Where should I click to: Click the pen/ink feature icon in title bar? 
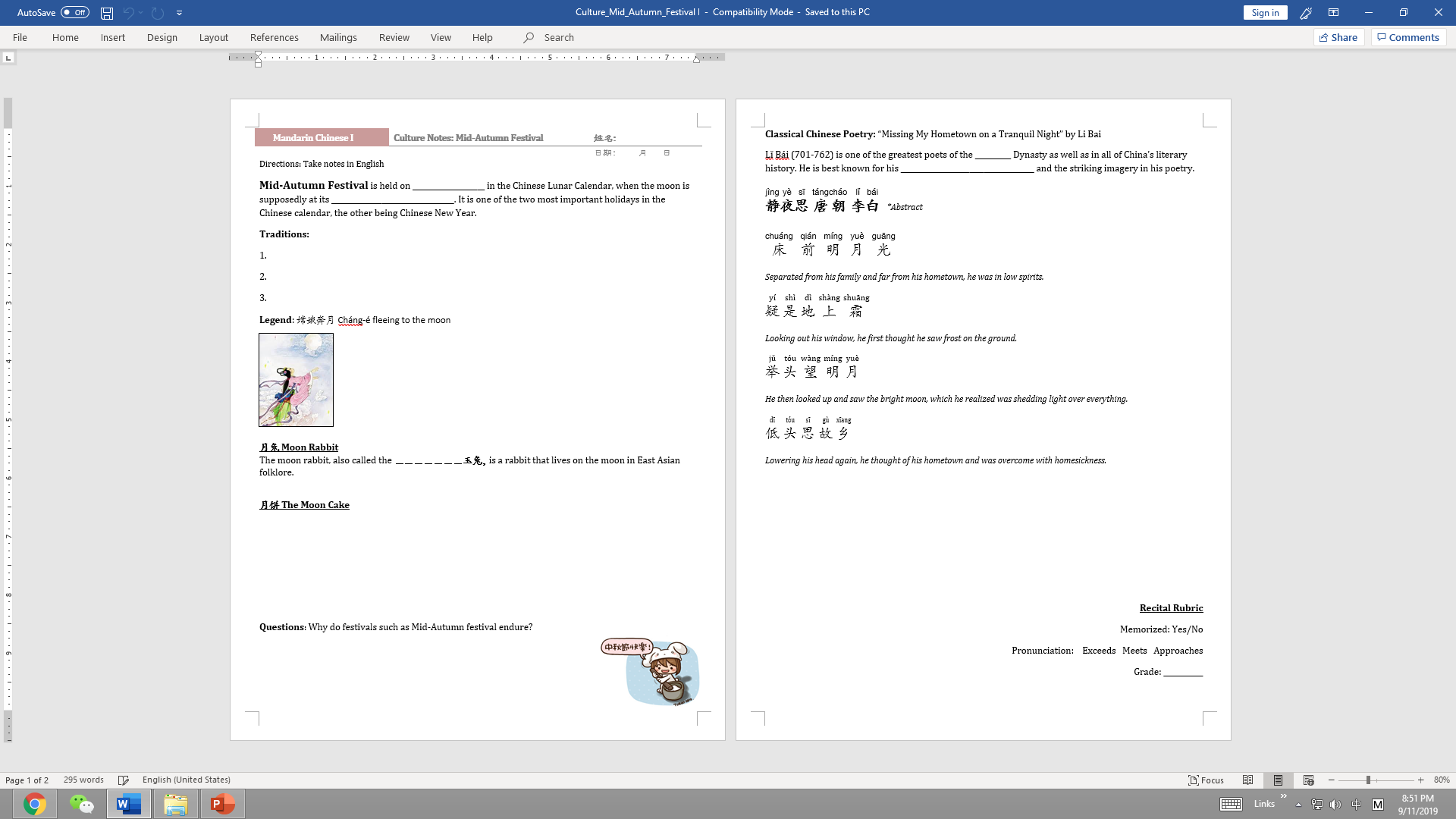(1306, 13)
